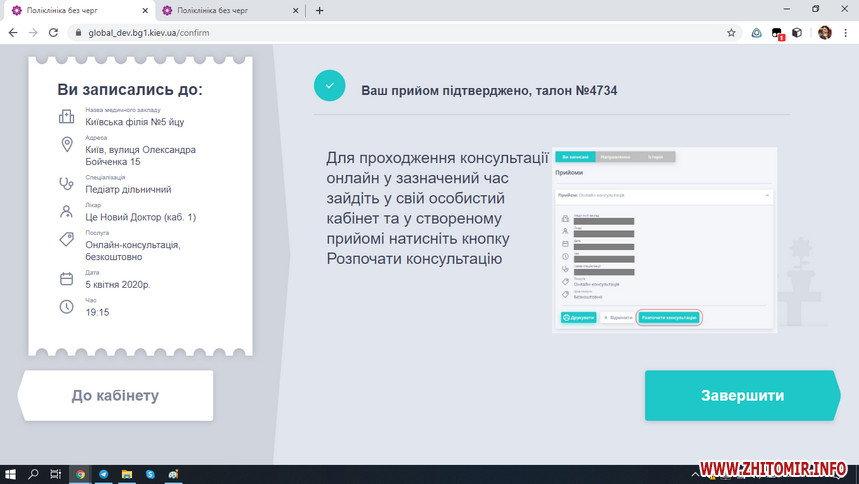Open a new browser tab

[320, 10]
